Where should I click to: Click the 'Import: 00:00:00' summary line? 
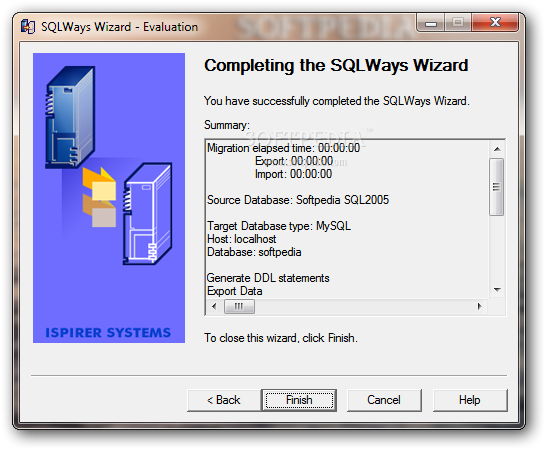(x=293, y=174)
